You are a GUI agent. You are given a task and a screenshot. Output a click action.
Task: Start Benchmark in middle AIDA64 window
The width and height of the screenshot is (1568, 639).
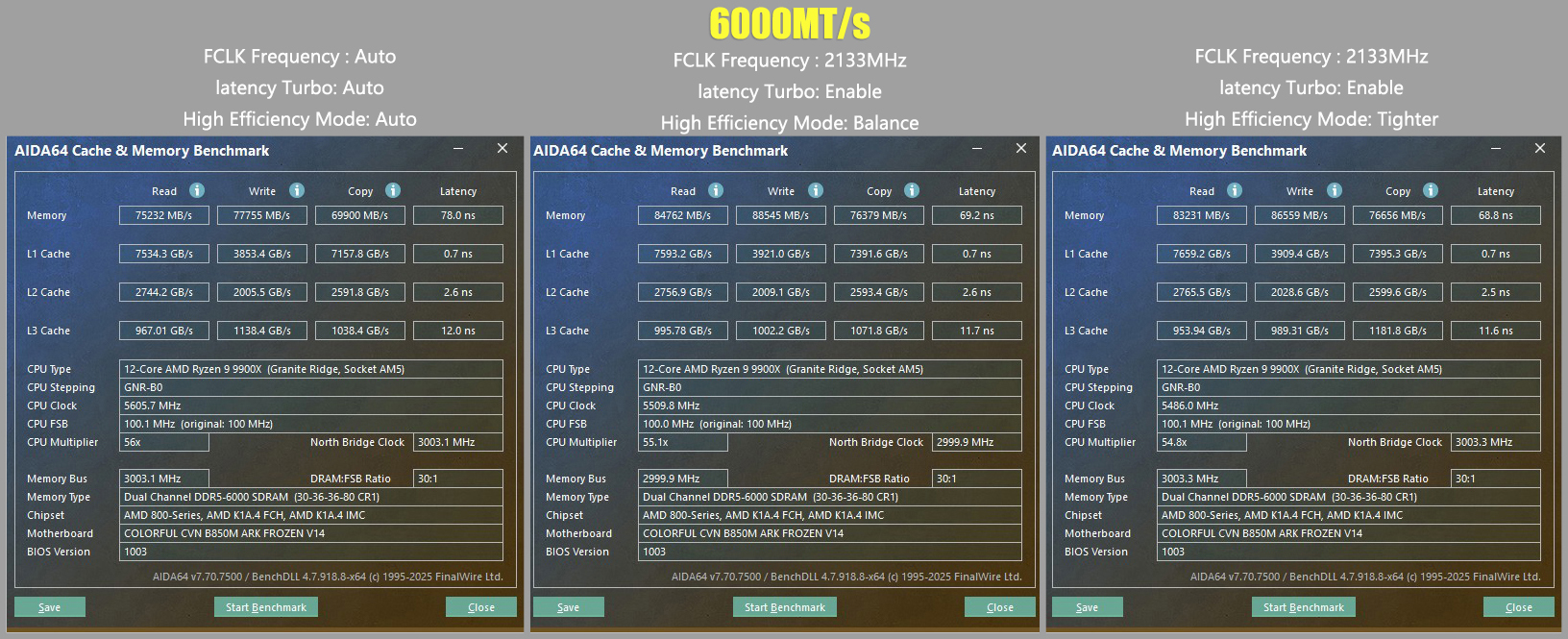[x=785, y=607]
